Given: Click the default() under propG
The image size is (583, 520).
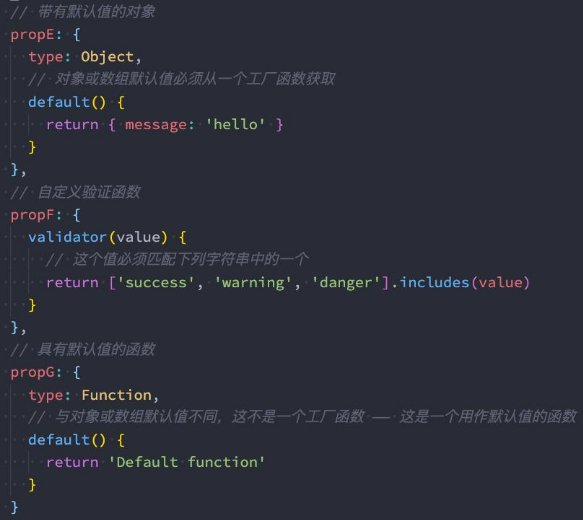Looking at the screenshot, I should (x=67, y=440).
